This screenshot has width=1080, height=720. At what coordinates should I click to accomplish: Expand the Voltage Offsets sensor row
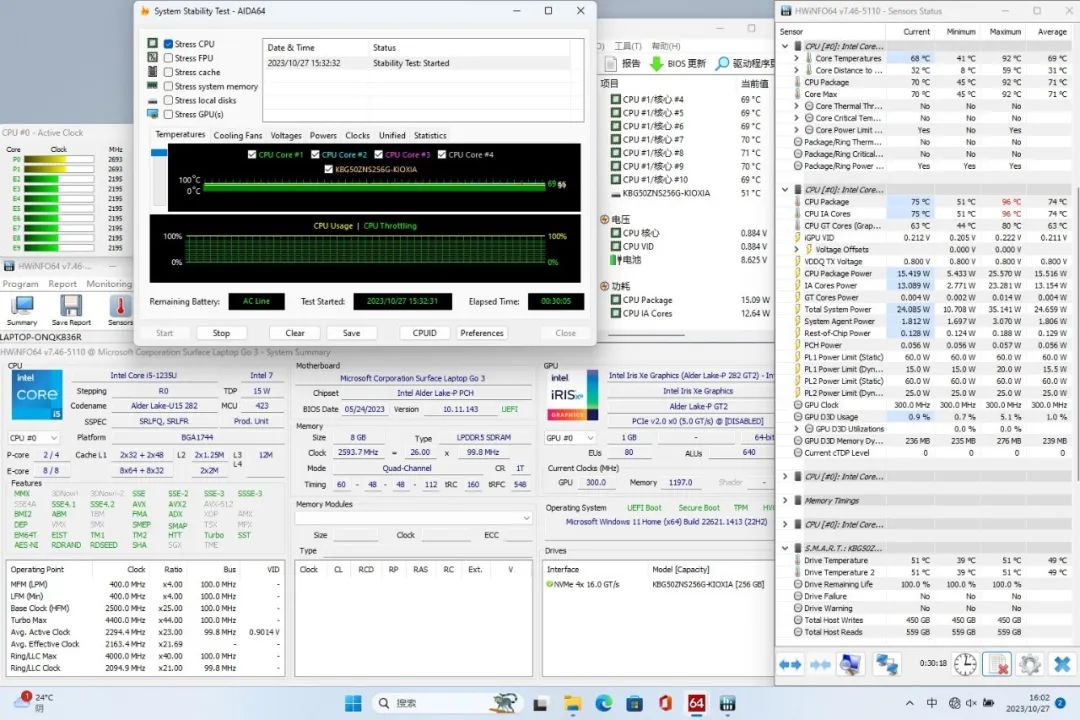(796, 249)
